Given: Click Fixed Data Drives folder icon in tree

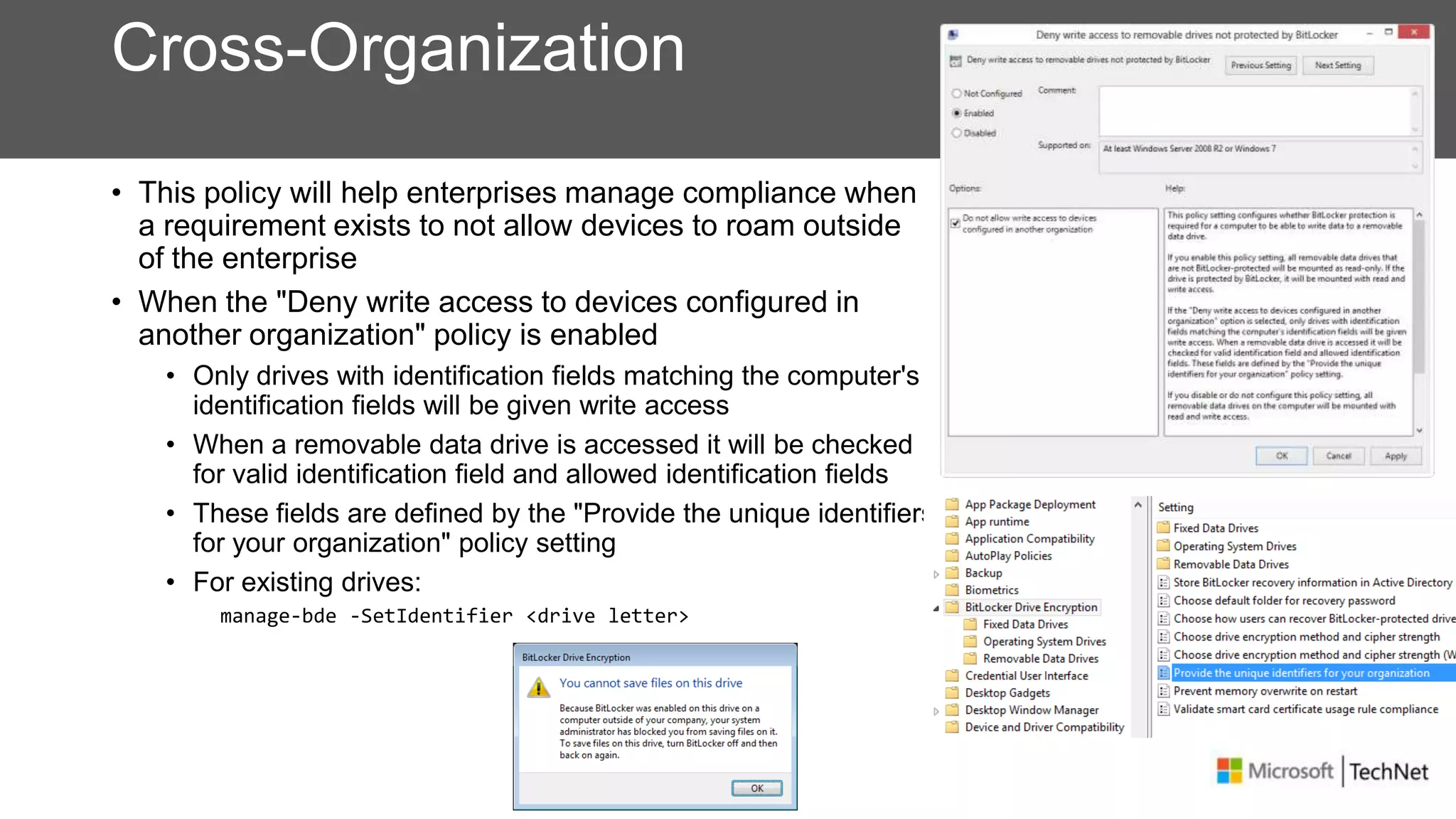Looking at the screenshot, I should click(x=970, y=623).
